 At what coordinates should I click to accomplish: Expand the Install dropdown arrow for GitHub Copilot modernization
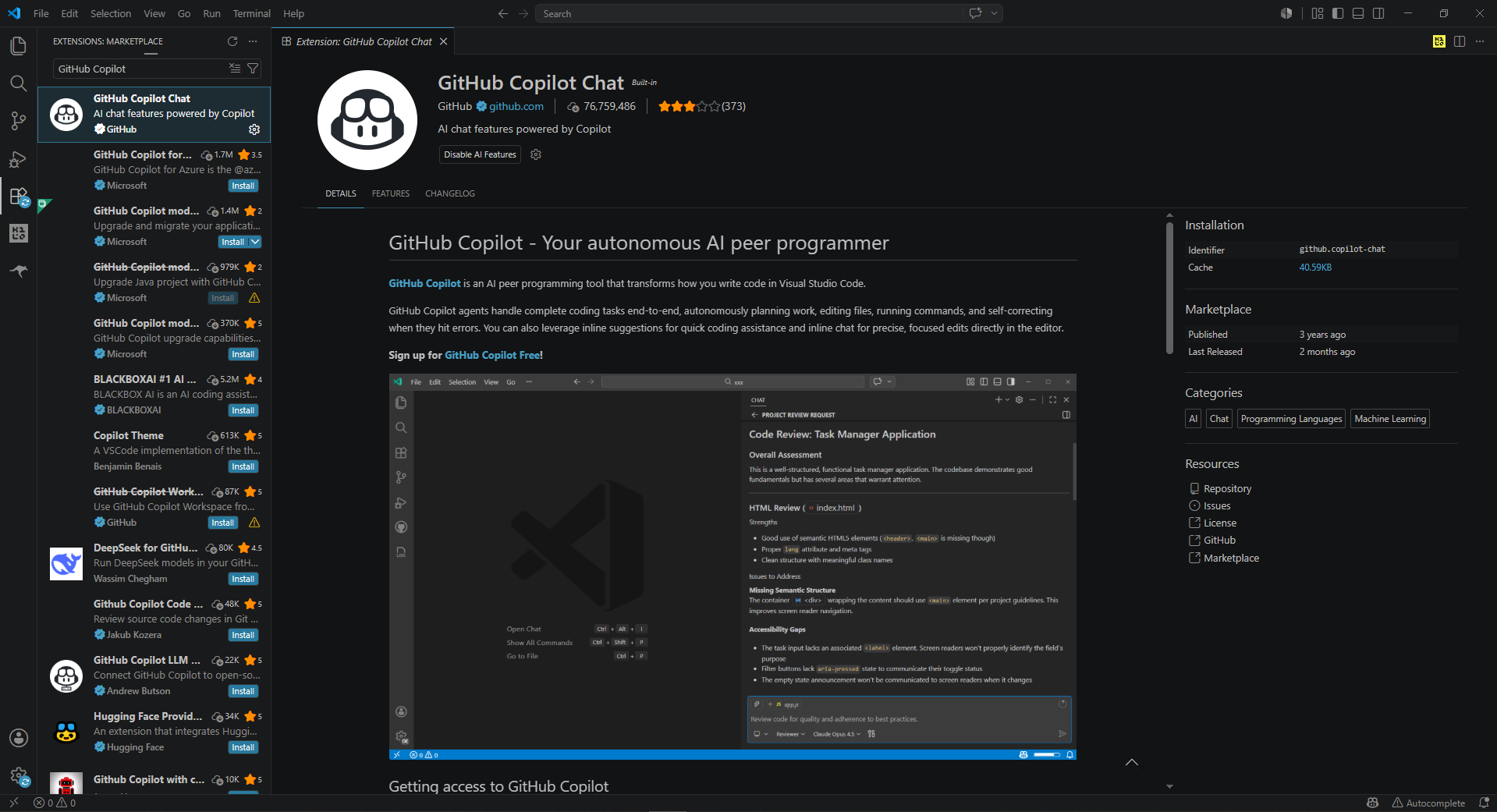click(255, 242)
